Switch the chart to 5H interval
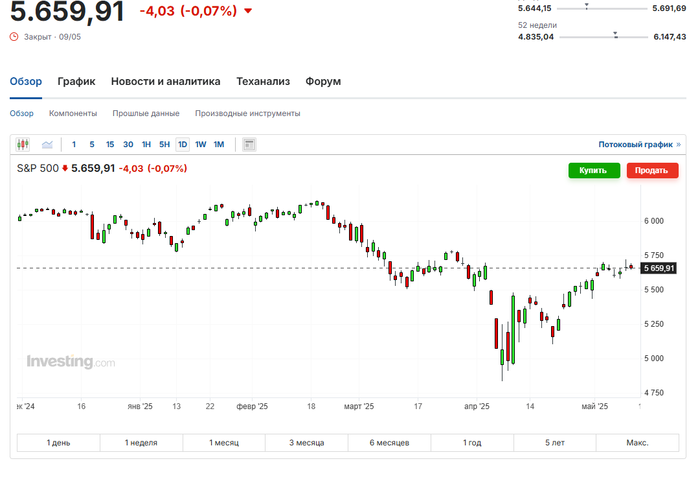This screenshot has width=700, height=483. pos(164,145)
